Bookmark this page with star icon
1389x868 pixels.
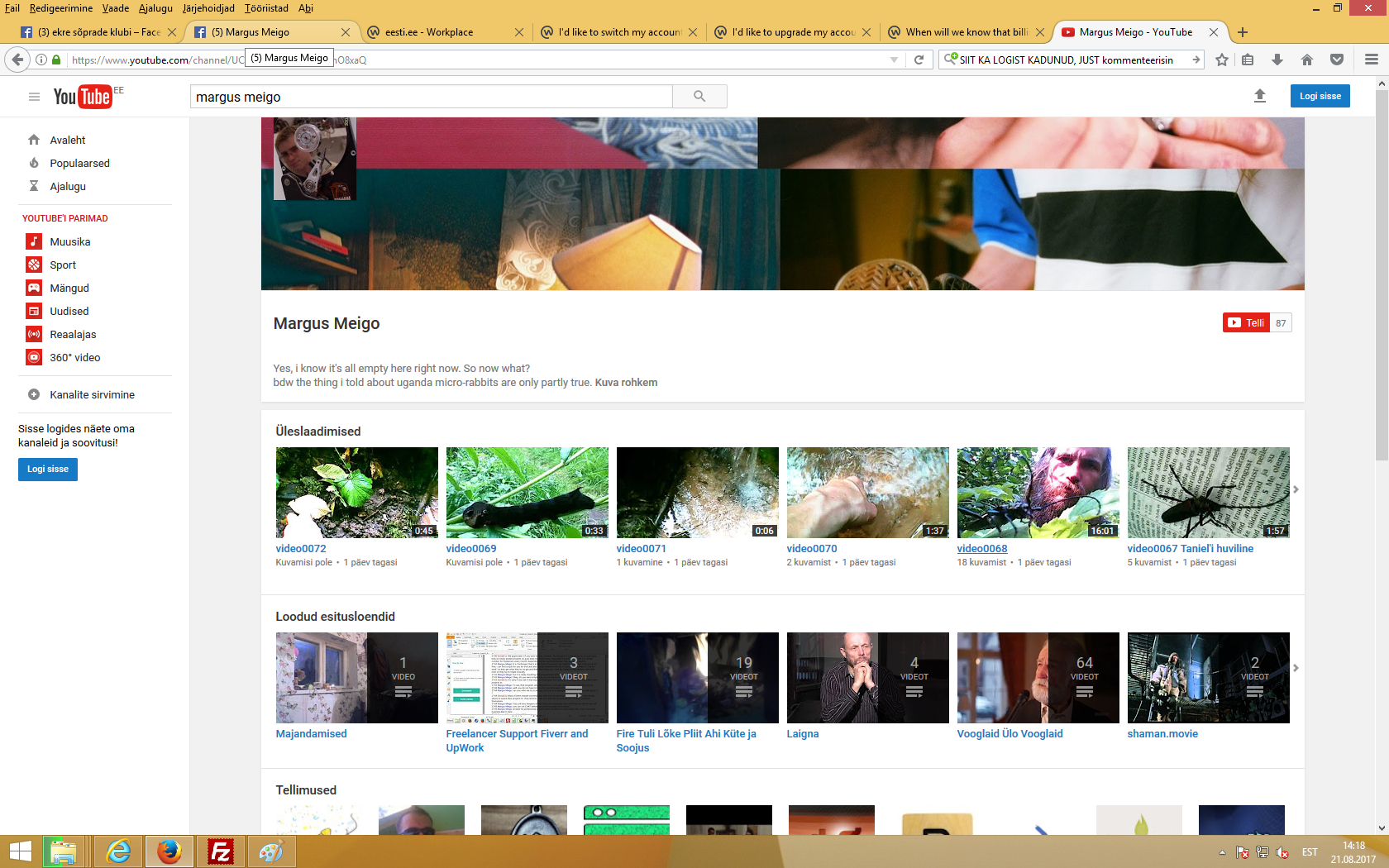coord(1222,60)
